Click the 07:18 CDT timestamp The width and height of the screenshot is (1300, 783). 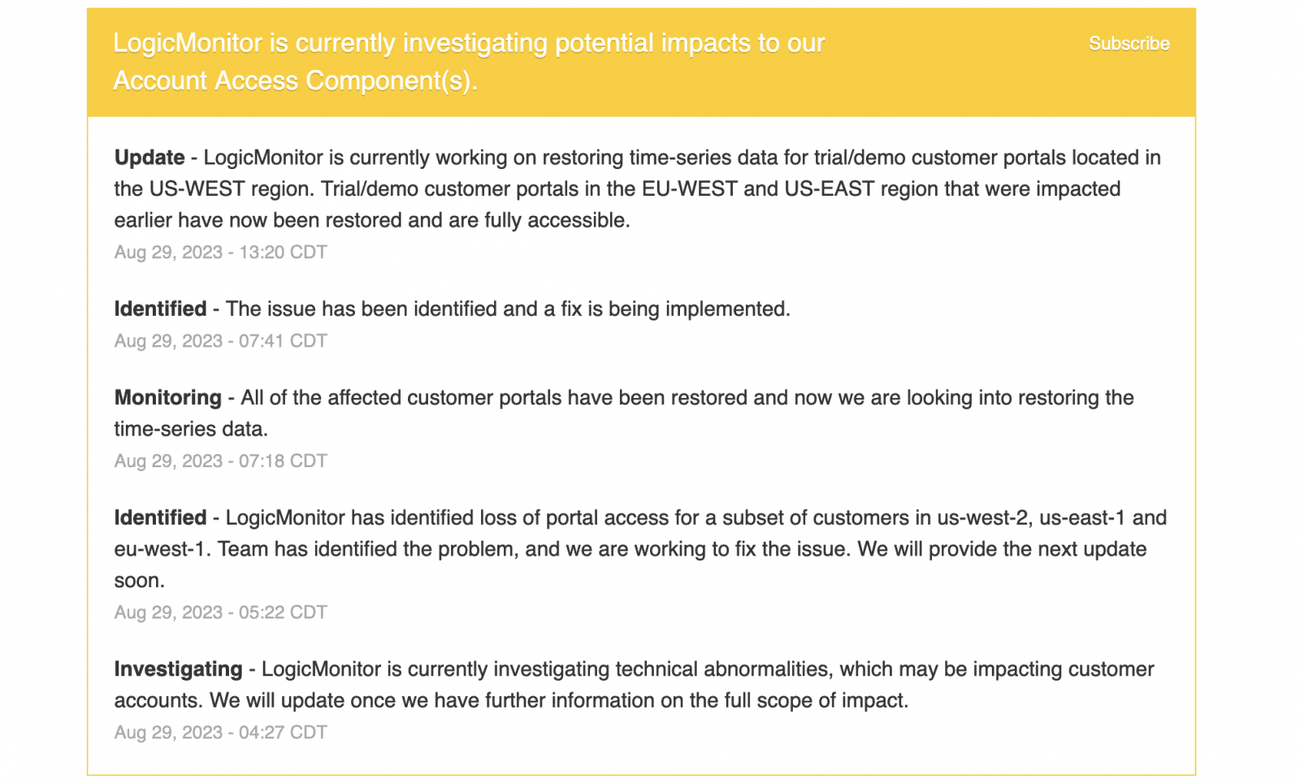(220, 461)
